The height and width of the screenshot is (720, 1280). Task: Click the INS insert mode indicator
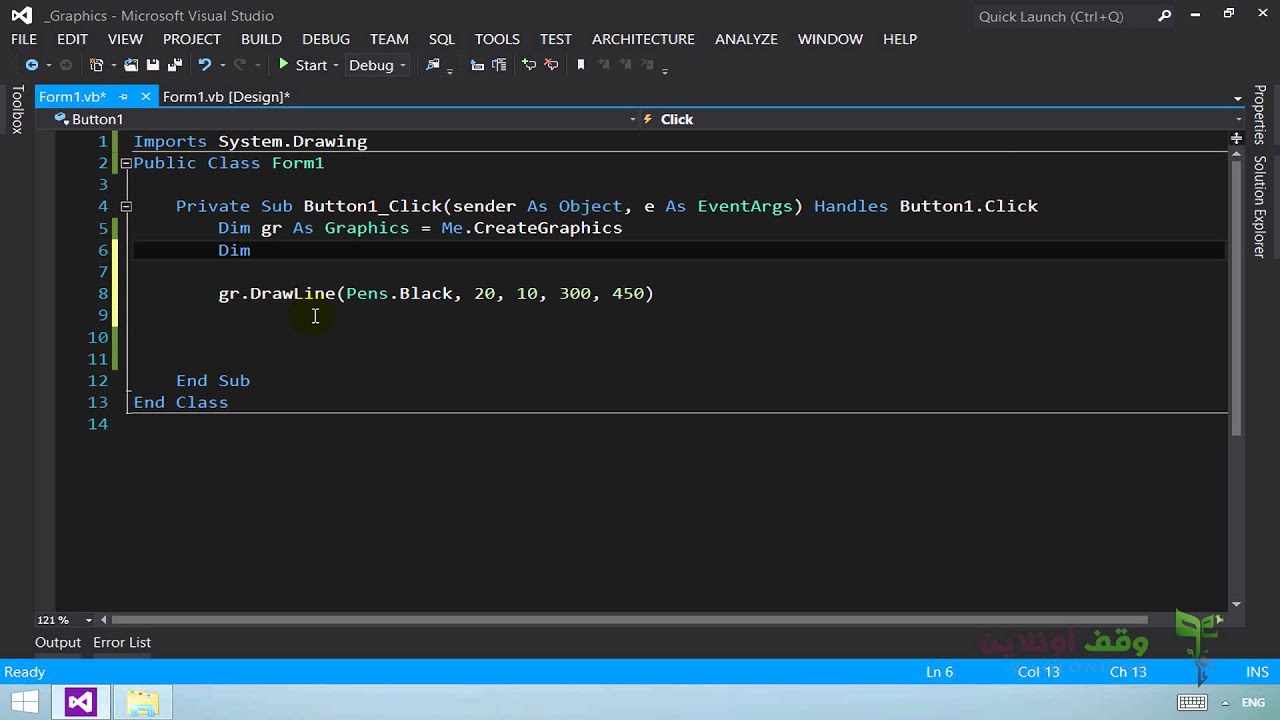(1257, 672)
